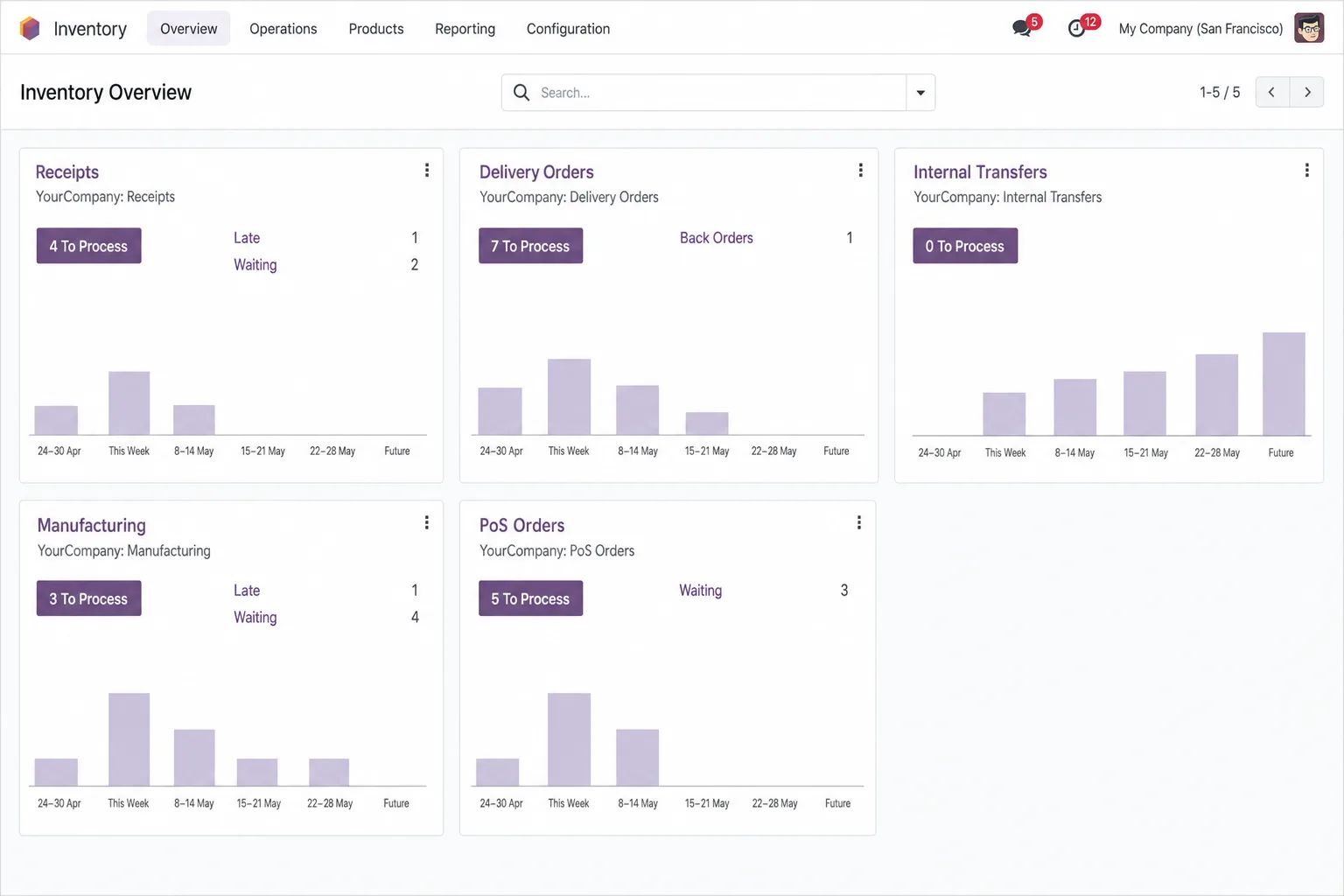Go to previous page arrow
This screenshot has width=1344, height=896.
(1272, 92)
